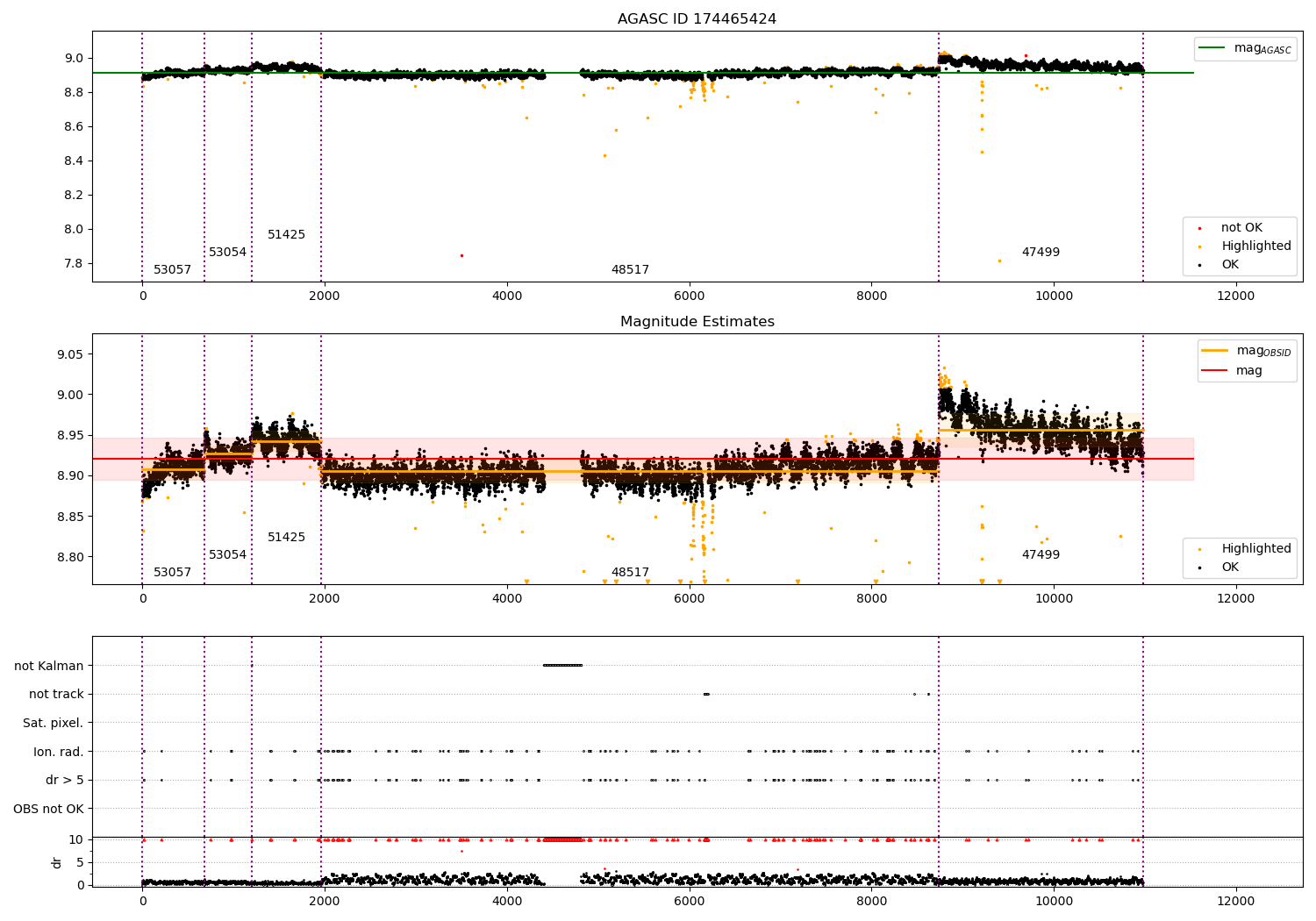Click the 'Magnitude Estimates' subplot title
1316x921 pixels.
697,322
